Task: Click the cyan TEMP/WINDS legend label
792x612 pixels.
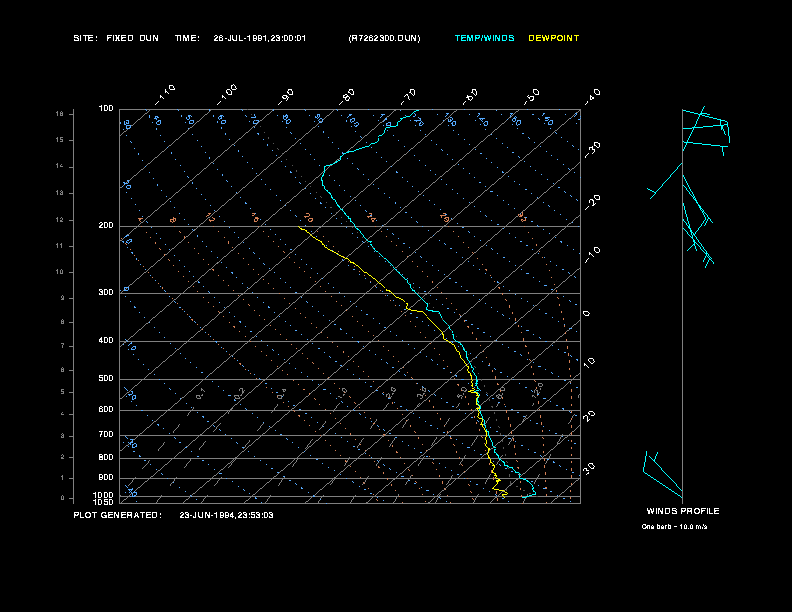Action: click(484, 38)
